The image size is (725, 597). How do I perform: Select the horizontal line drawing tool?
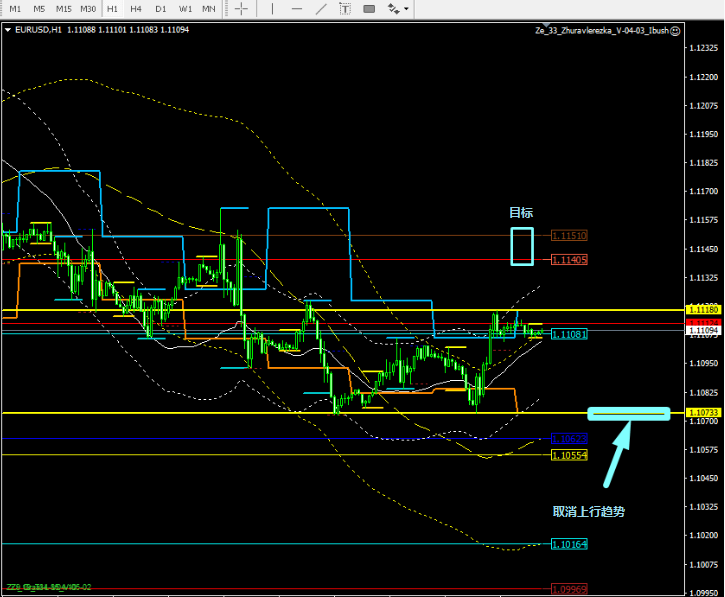(295, 9)
